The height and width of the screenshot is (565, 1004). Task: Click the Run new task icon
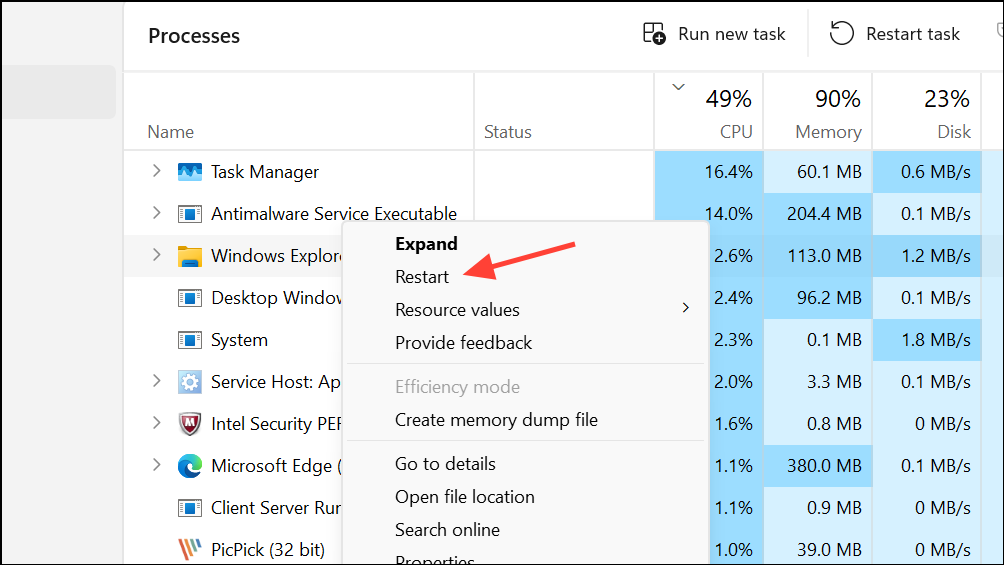pyautogui.click(x=654, y=33)
